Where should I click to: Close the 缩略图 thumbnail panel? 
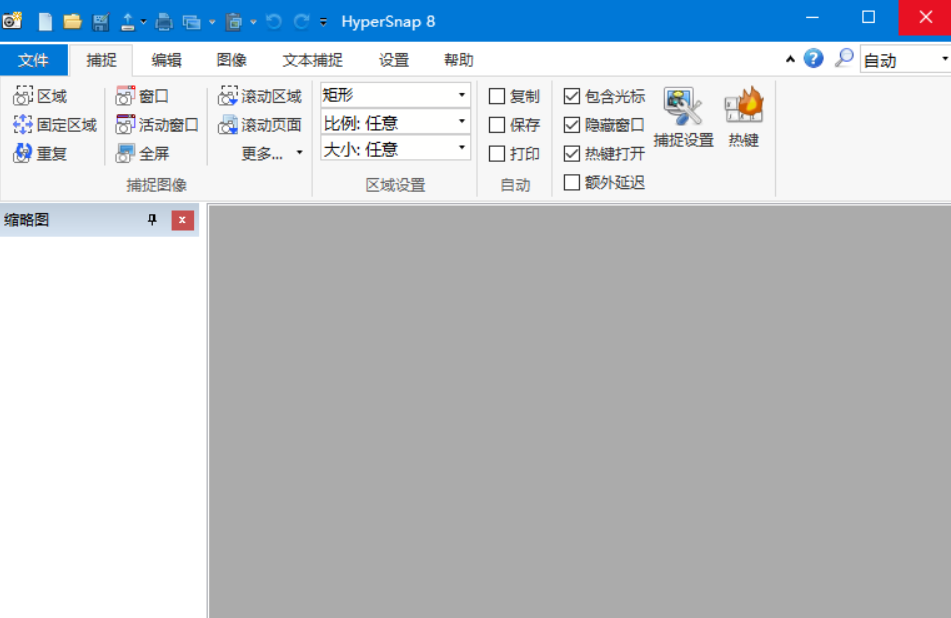pyautogui.click(x=183, y=220)
